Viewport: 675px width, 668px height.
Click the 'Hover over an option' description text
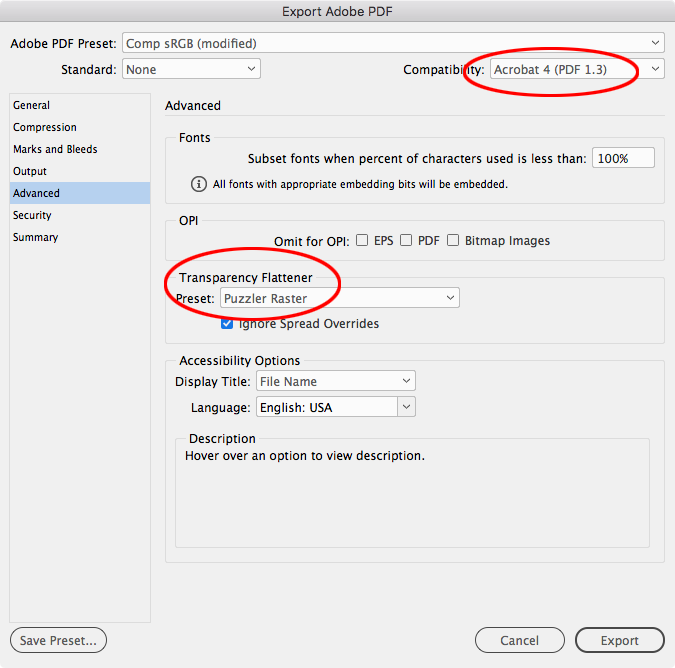pyautogui.click(x=305, y=456)
